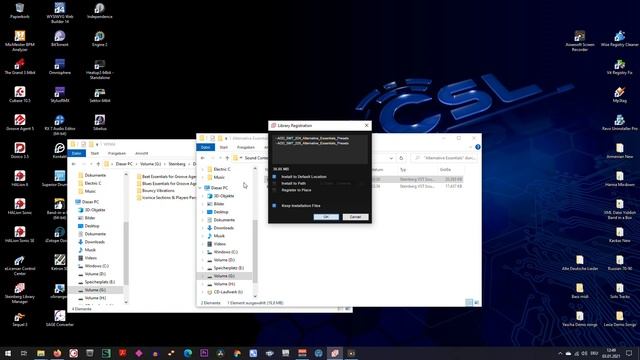Screen dimensions: 640x360
Task: Open the Freigeben tab in front Explorer
Action: tap(246, 147)
